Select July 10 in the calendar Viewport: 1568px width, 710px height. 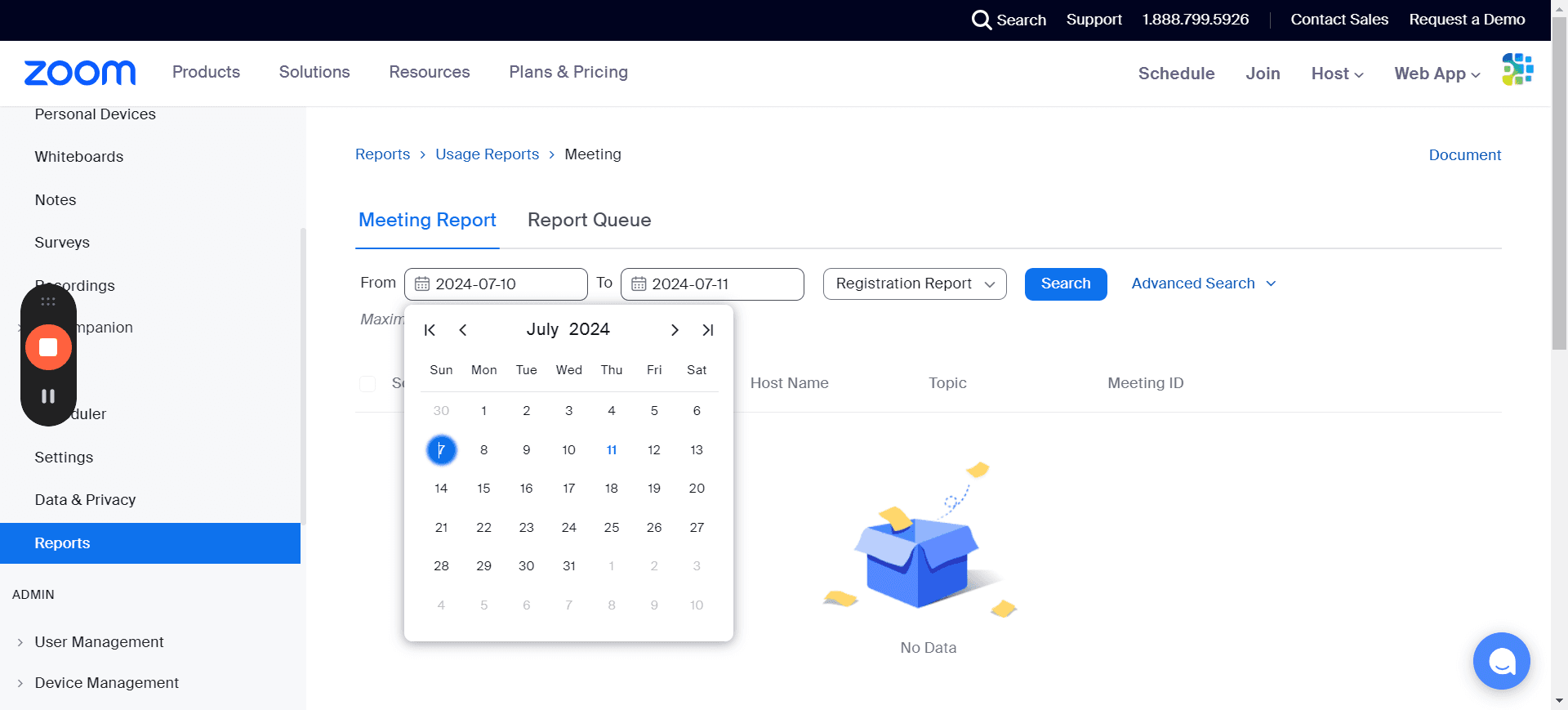tap(569, 450)
